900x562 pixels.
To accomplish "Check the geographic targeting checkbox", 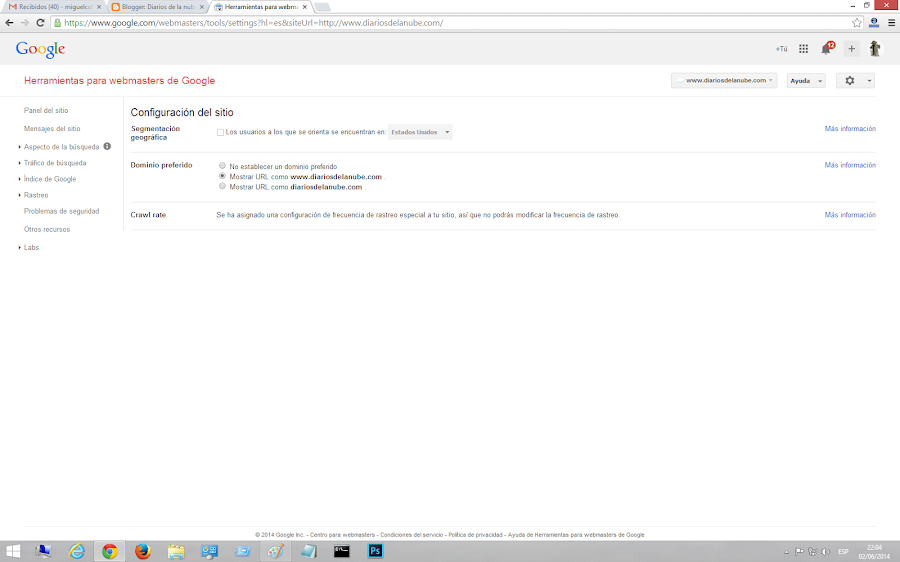I will pos(220,132).
